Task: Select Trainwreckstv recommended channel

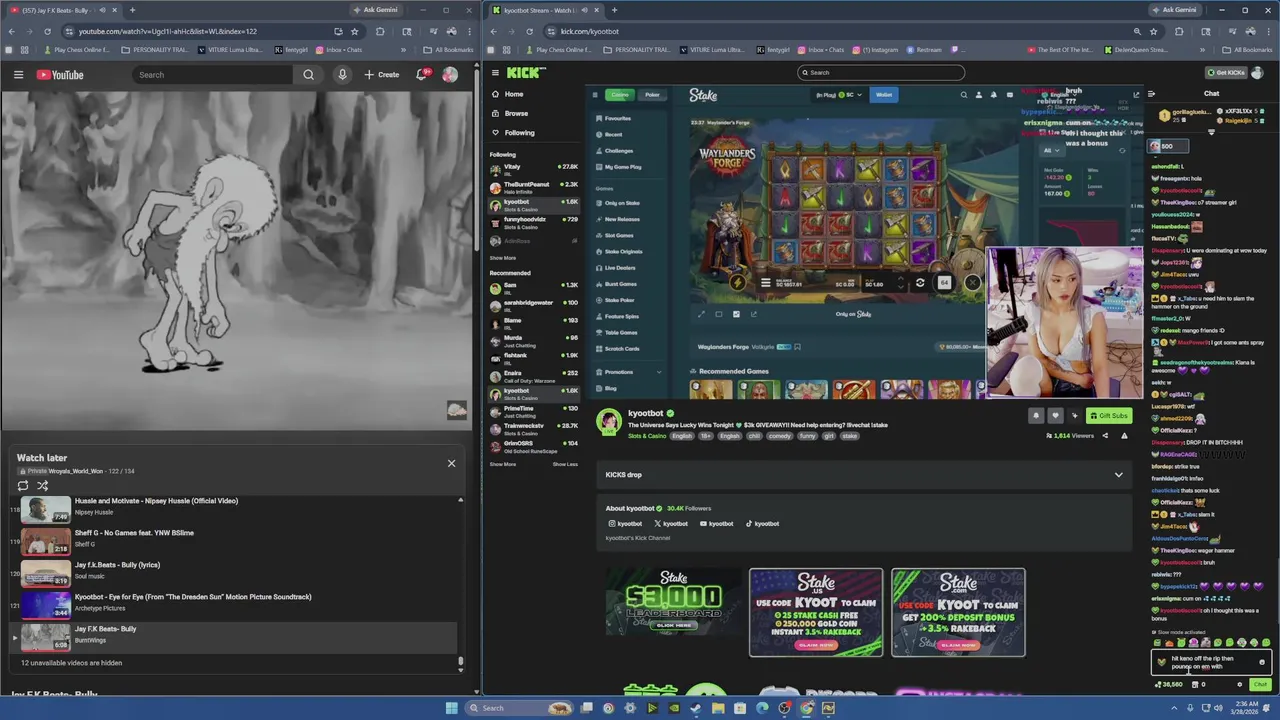Action: pyautogui.click(x=533, y=427)
